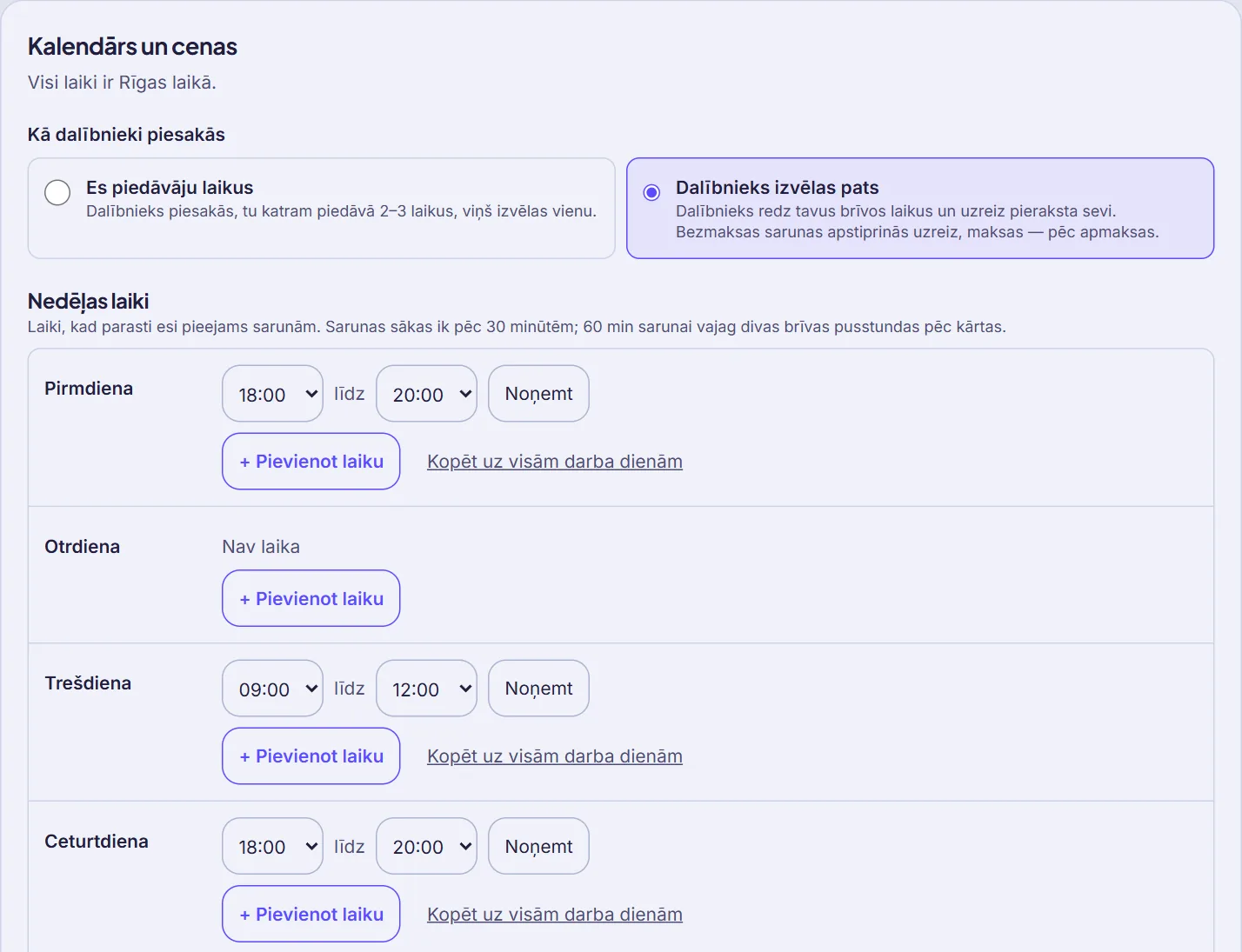
Task: Add a time slot for Trešdiena
Action: (311, 756)
